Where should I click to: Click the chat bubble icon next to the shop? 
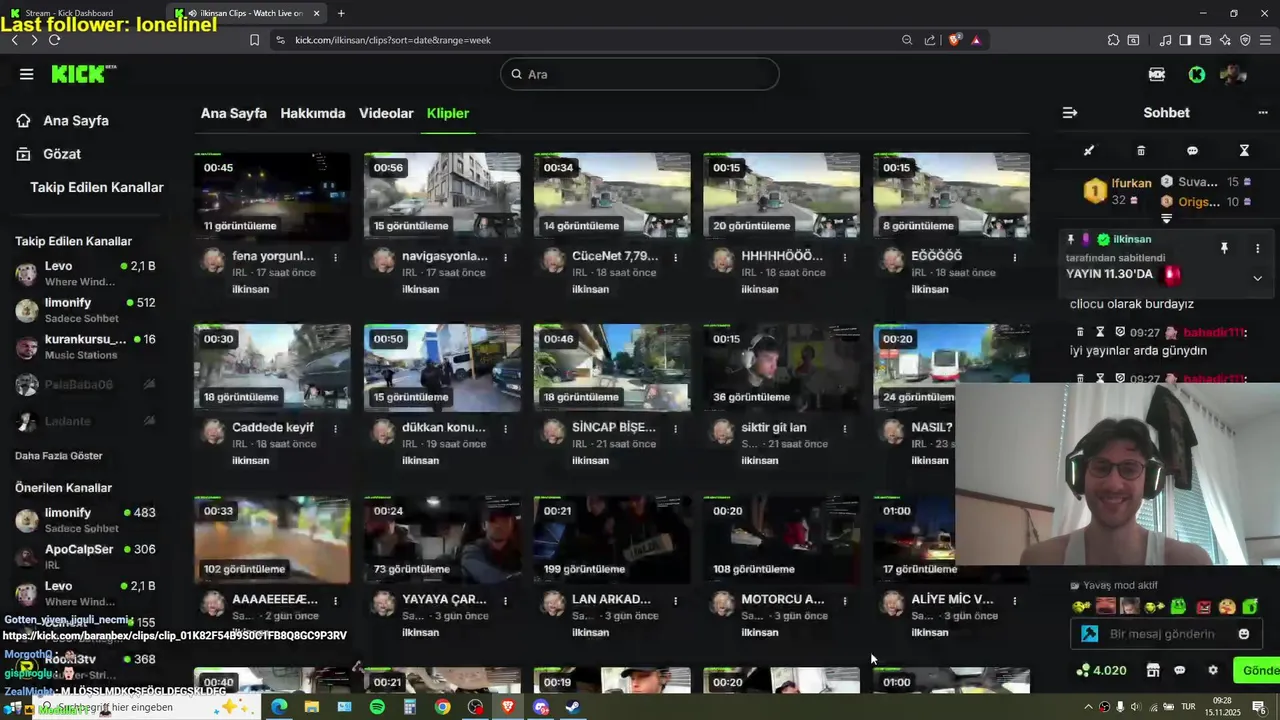(x=1180, y=670)
